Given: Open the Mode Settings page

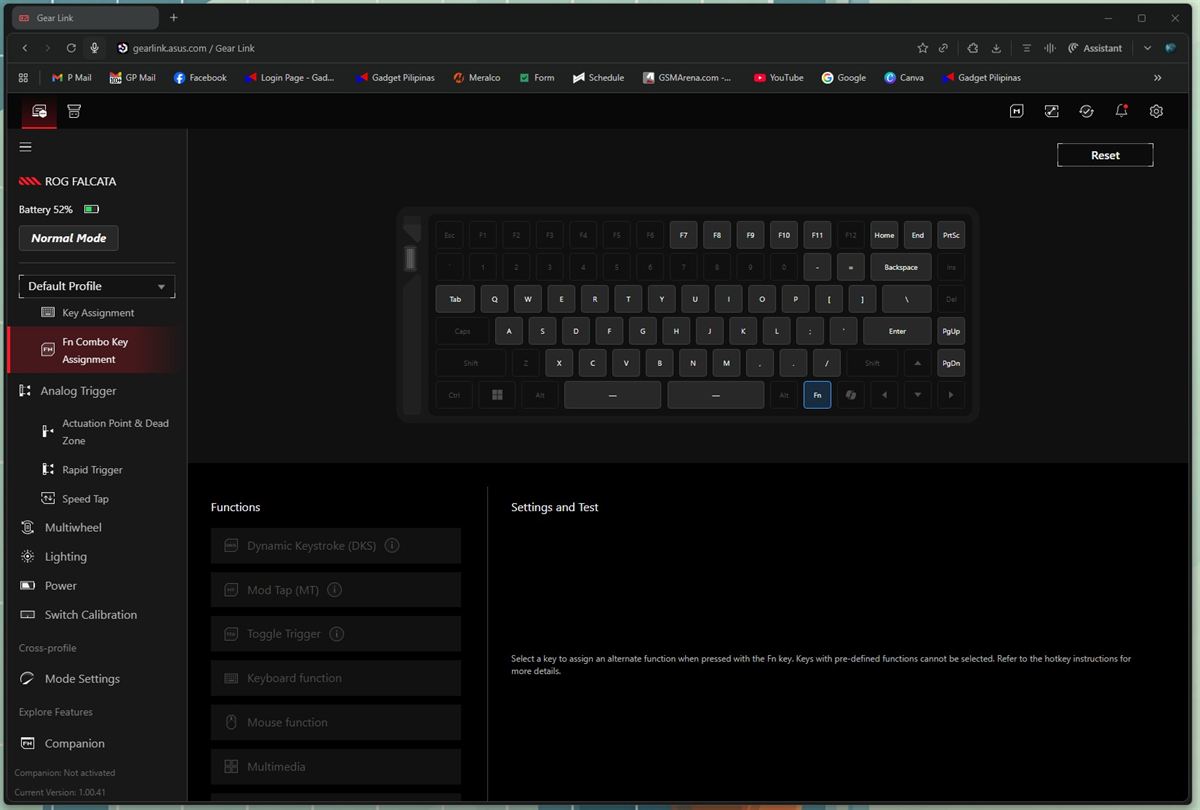Looking at the screenshot, I should coord(82,679).
